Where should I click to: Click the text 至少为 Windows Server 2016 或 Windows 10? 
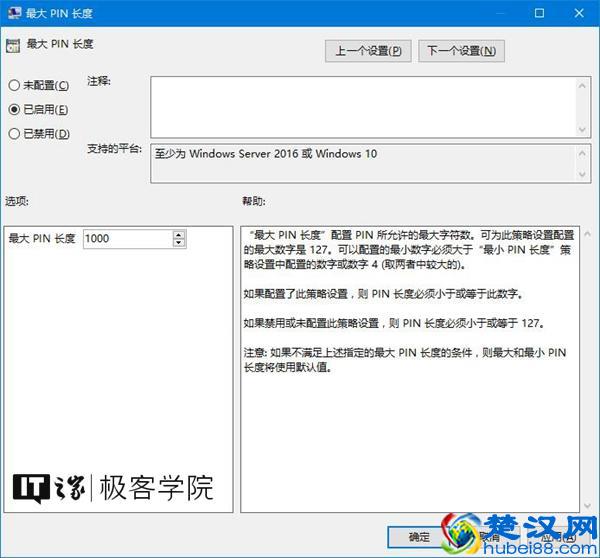click(x=266, y=154)
